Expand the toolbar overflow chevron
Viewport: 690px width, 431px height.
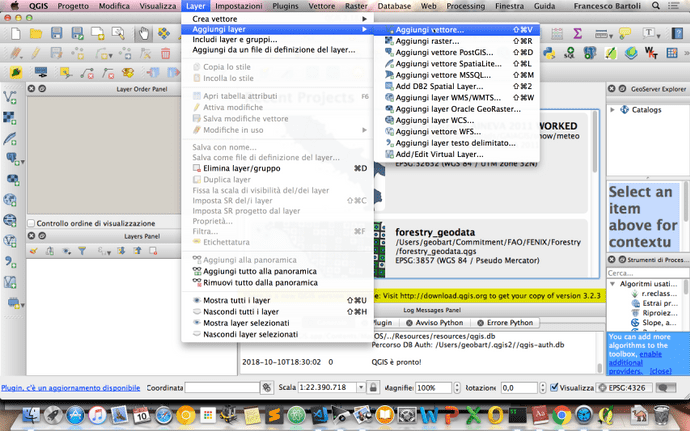pos(686,53)
